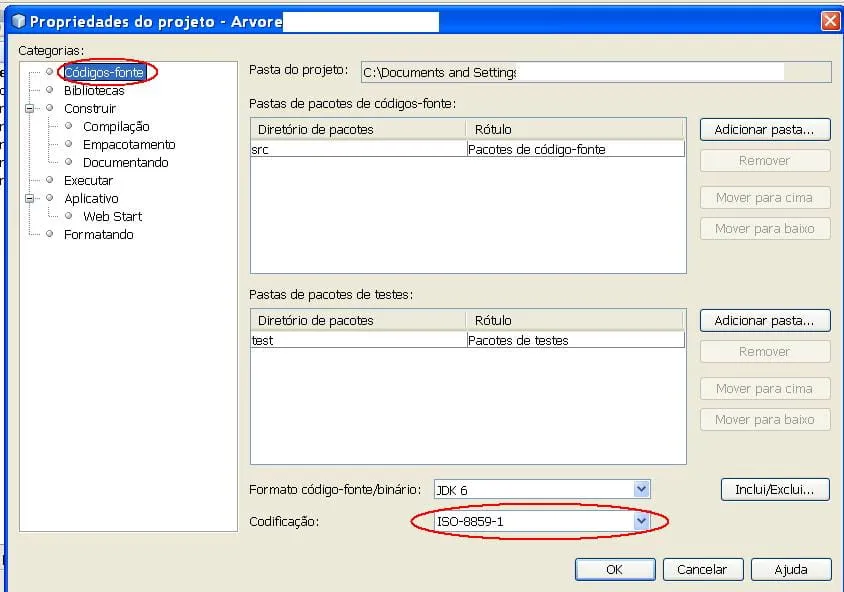Viewport: 844px width, 592px height.
Task: Select Compilação under Construir
Action: [x=116, y=126]
